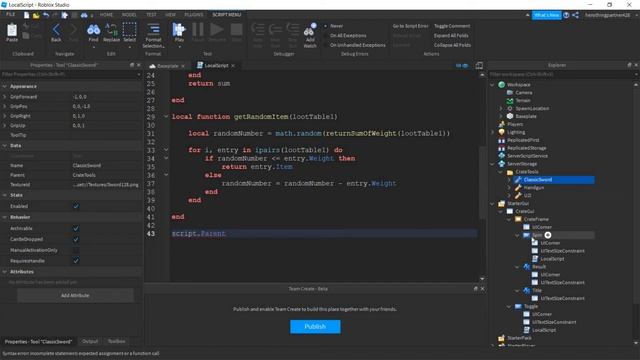Screen dimensions: 640x360
Task: Switch to the VIEW ribbon tab
Action: [170, 15]
